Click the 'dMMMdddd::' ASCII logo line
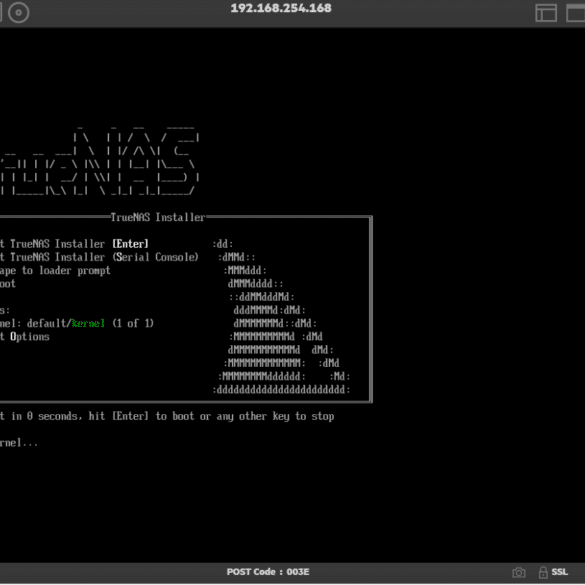This screenshot has width=585, height=585. click(x=255, y=284)
